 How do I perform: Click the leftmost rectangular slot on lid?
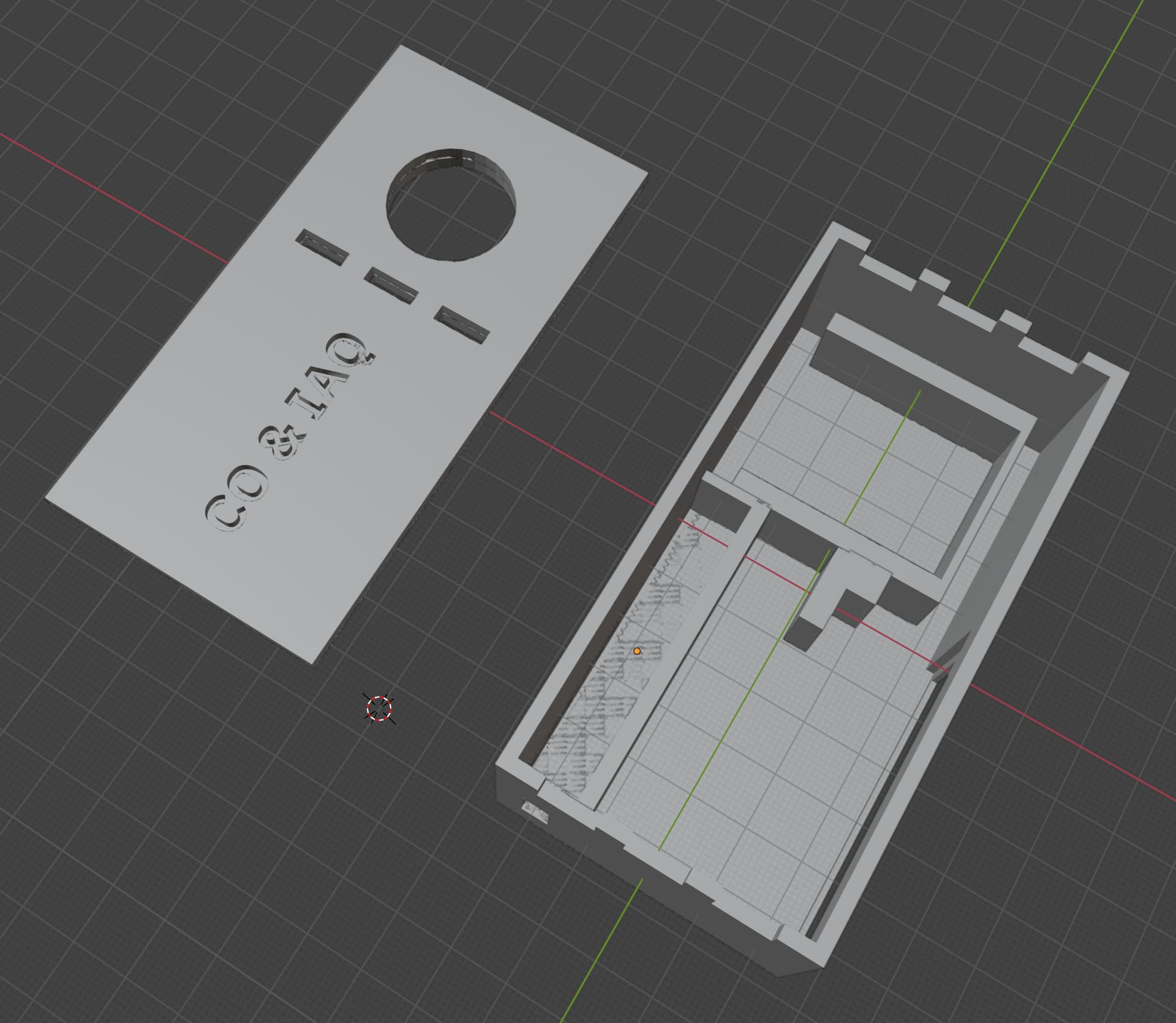322,247
